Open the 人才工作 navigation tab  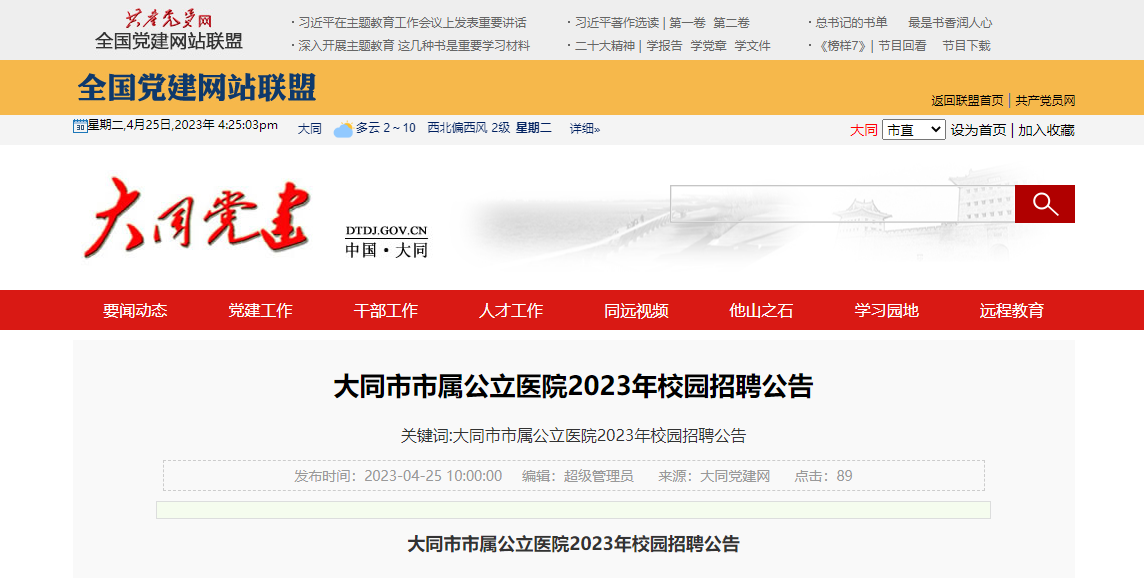(511, 310)
